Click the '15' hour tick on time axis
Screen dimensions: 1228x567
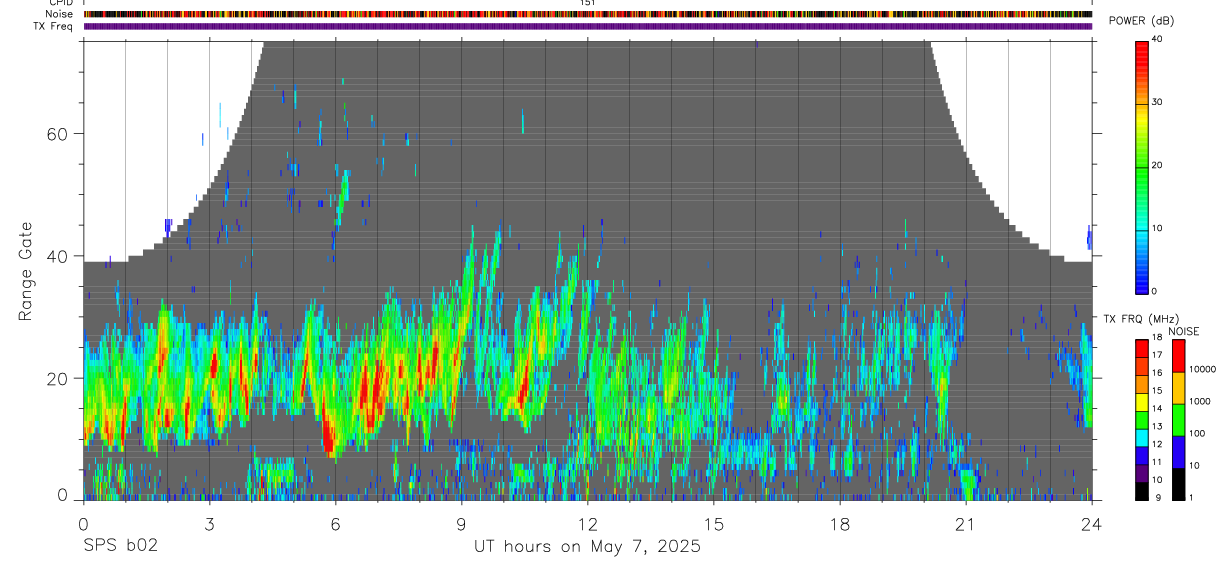coord(714,524)
